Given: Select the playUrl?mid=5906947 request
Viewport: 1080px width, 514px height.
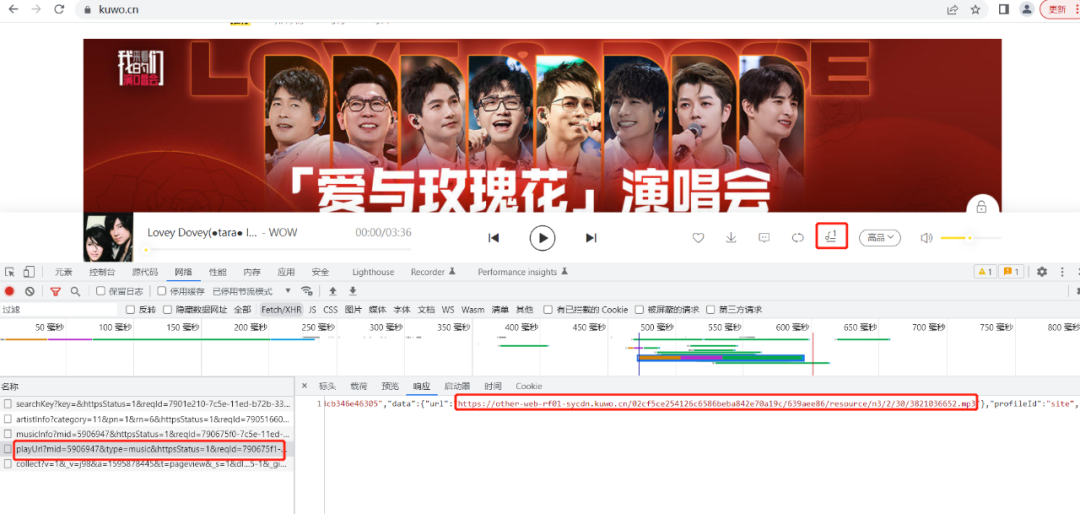Looking at the screenshot, I should point(147,449).
